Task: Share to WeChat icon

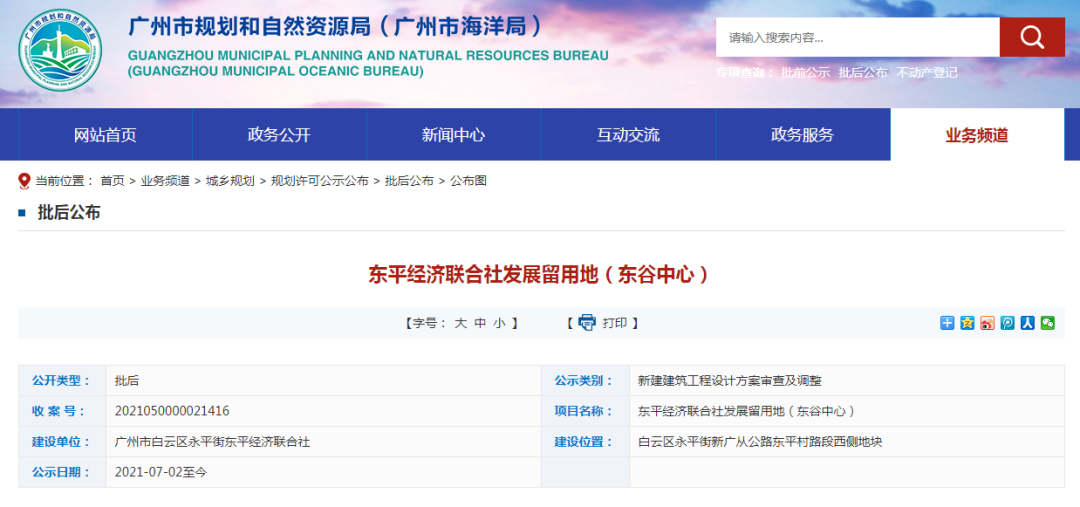Action: coord(1048,322)
